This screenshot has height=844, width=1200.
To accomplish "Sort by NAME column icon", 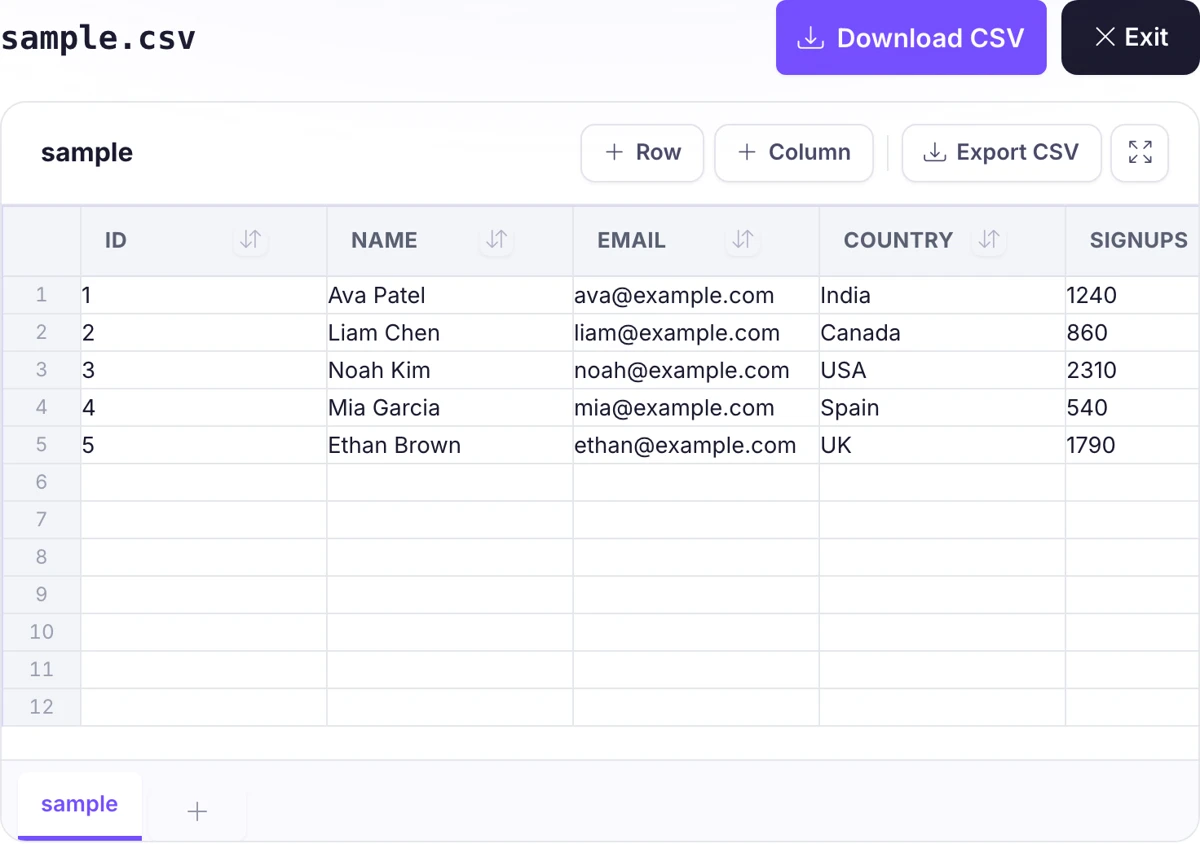I will pos(496,240).
